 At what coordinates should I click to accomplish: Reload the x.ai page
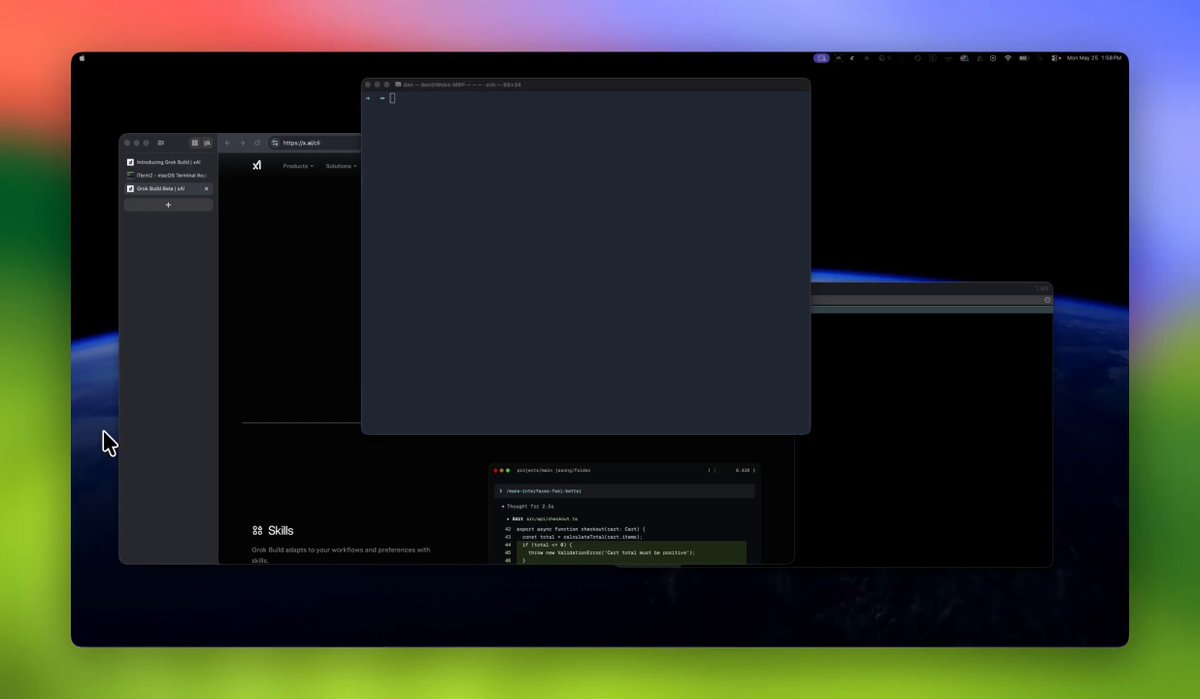tap(257, 143)
